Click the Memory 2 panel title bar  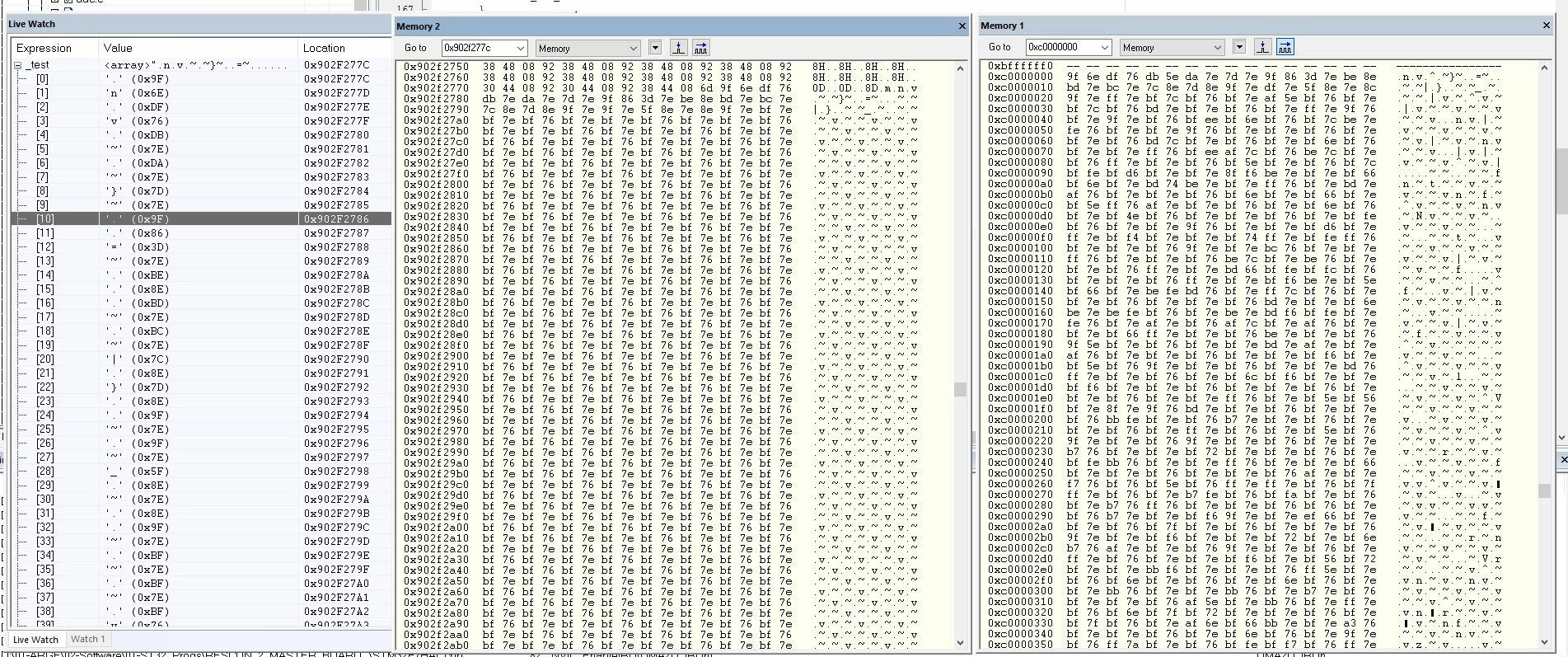(x=681, y=26)
